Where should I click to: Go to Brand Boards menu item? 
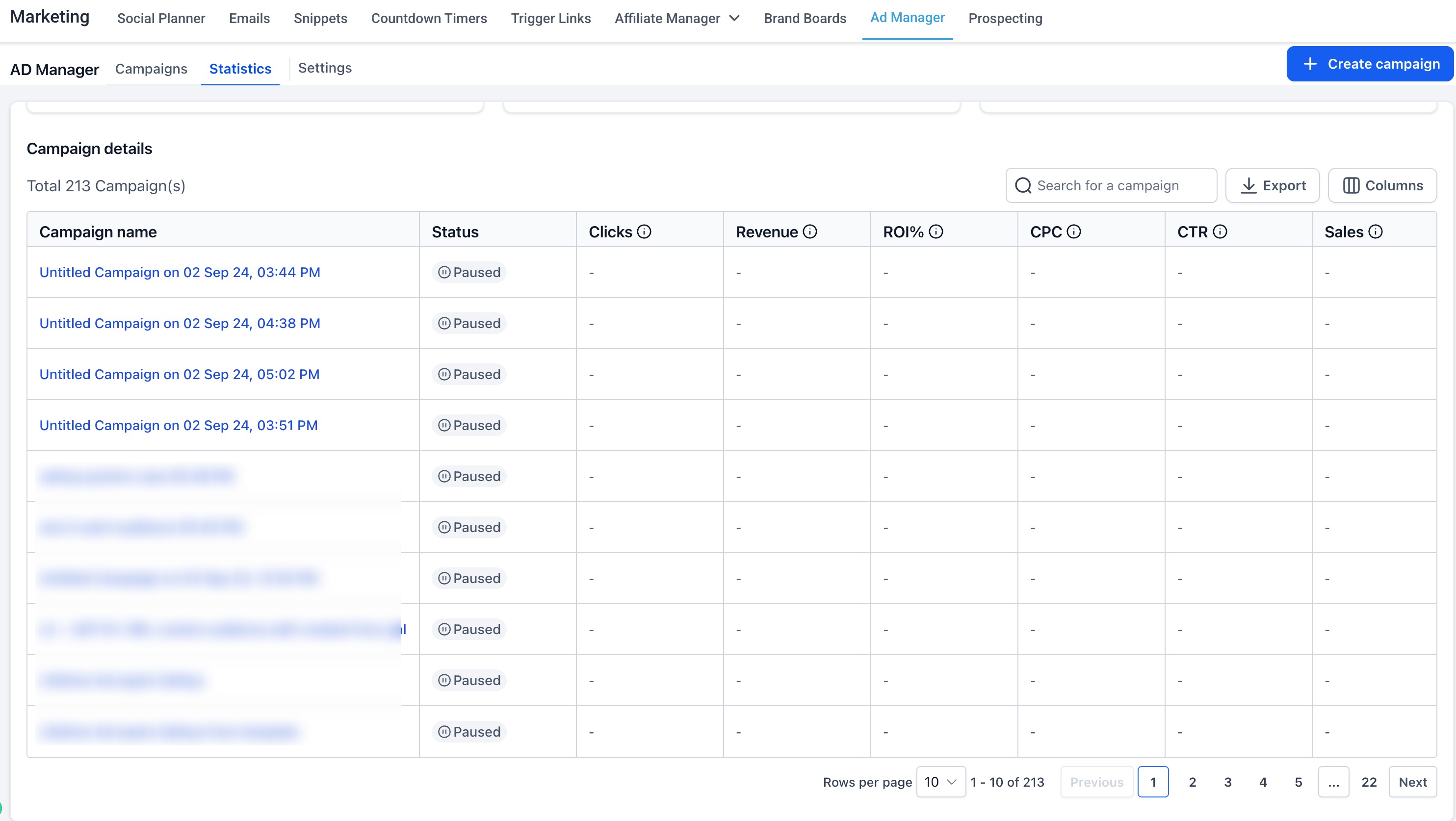(x=805, y=18)
